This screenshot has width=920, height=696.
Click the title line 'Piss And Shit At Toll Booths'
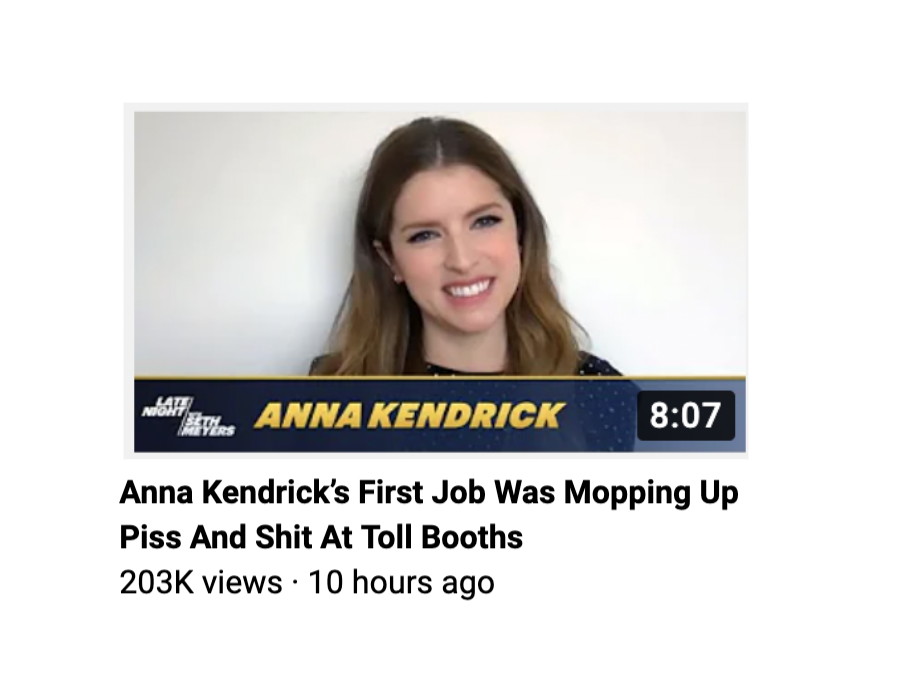point(321,537)
